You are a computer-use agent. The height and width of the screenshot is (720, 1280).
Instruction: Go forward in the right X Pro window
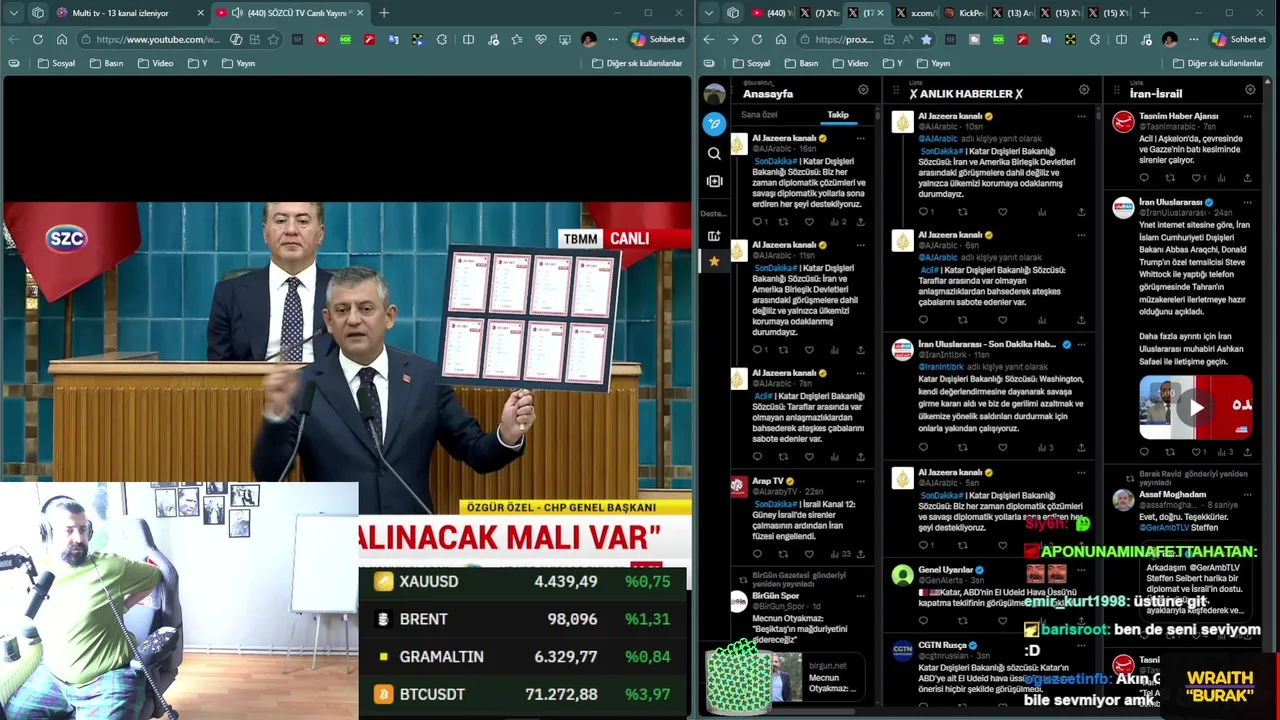[733, 39]
